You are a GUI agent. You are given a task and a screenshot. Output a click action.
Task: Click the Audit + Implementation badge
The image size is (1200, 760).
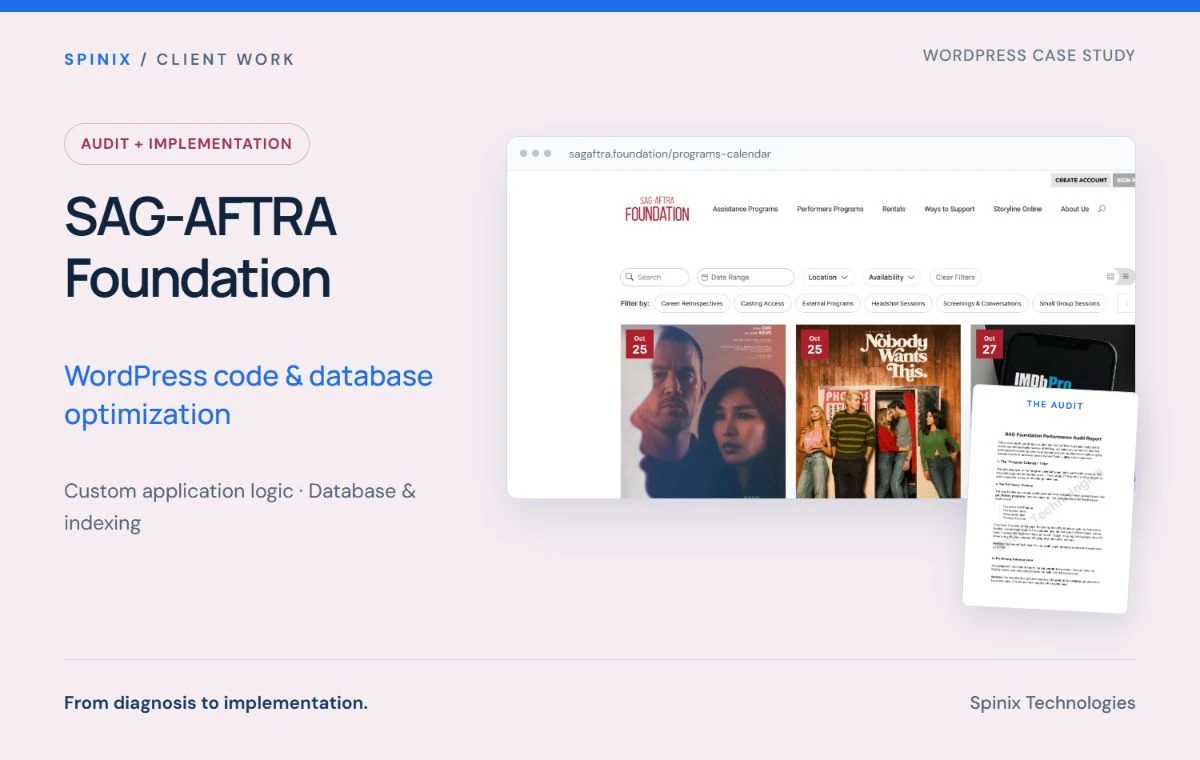click(187, 144)
